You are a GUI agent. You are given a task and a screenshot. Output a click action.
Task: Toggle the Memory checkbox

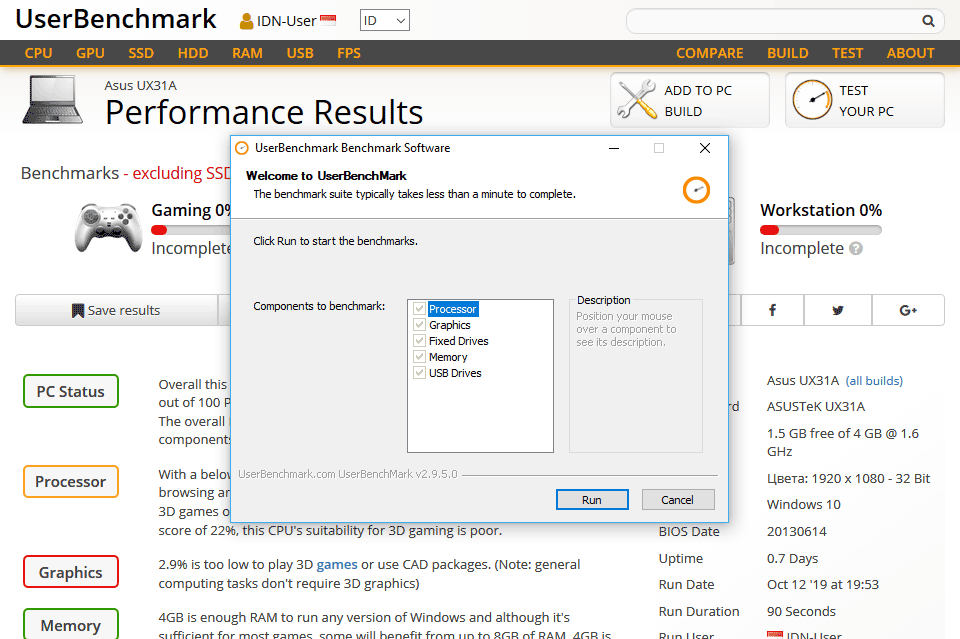coord(419,356)
